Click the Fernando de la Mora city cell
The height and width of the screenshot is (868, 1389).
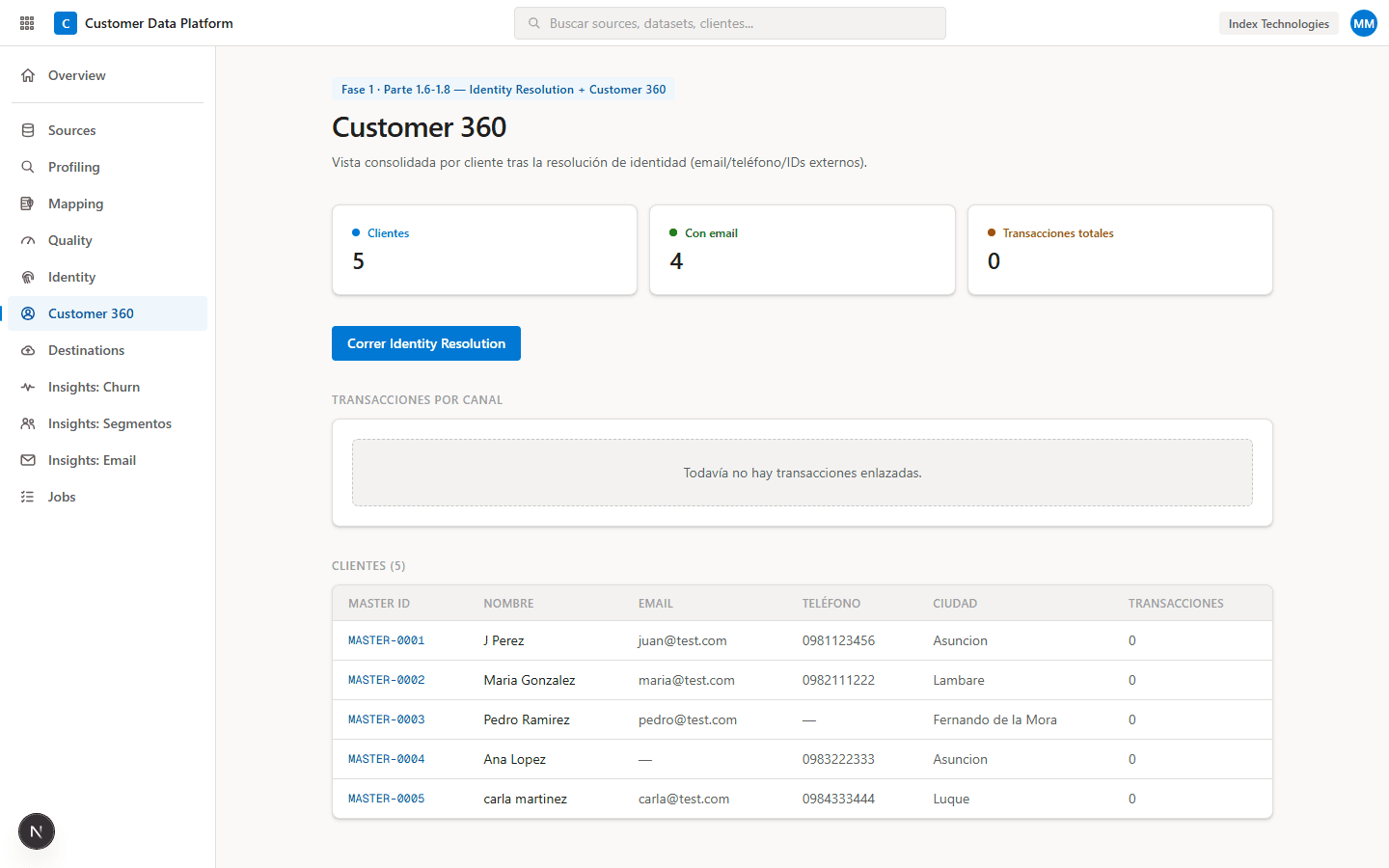click(x=994, y=719)
